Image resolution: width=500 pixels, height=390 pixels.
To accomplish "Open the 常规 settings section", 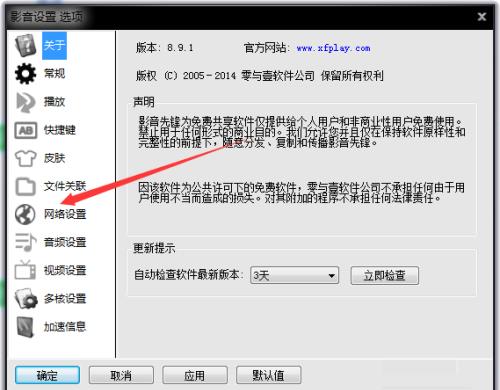I will [54, 73].
